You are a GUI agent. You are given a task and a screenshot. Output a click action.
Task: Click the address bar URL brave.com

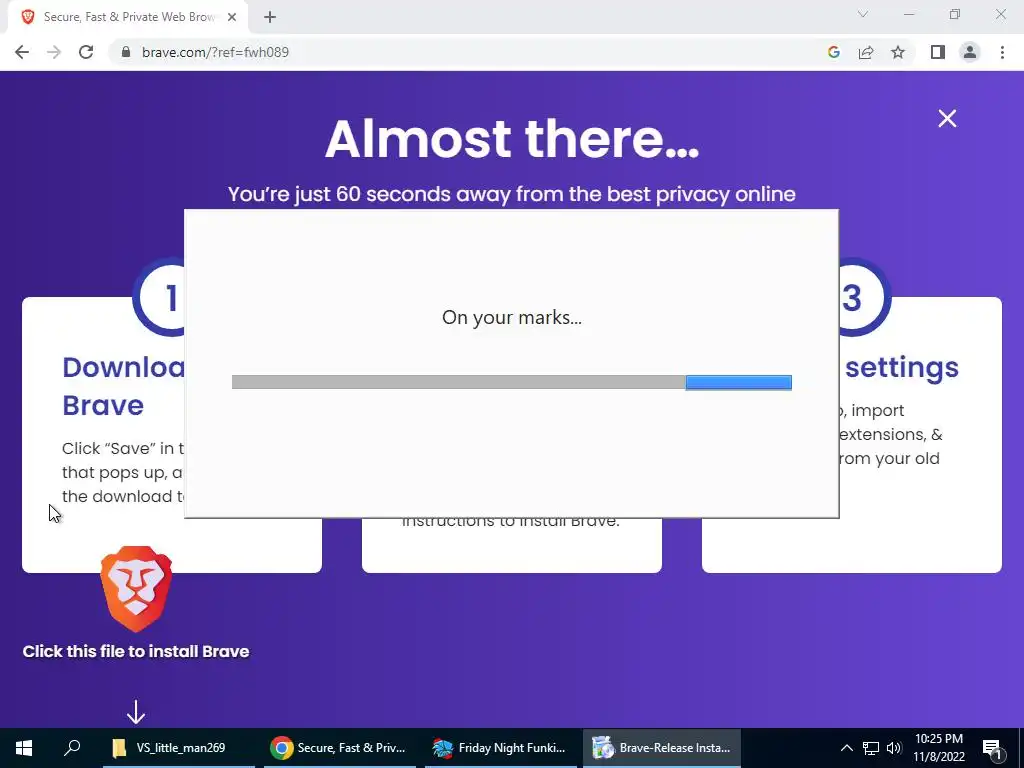(216, 52)
